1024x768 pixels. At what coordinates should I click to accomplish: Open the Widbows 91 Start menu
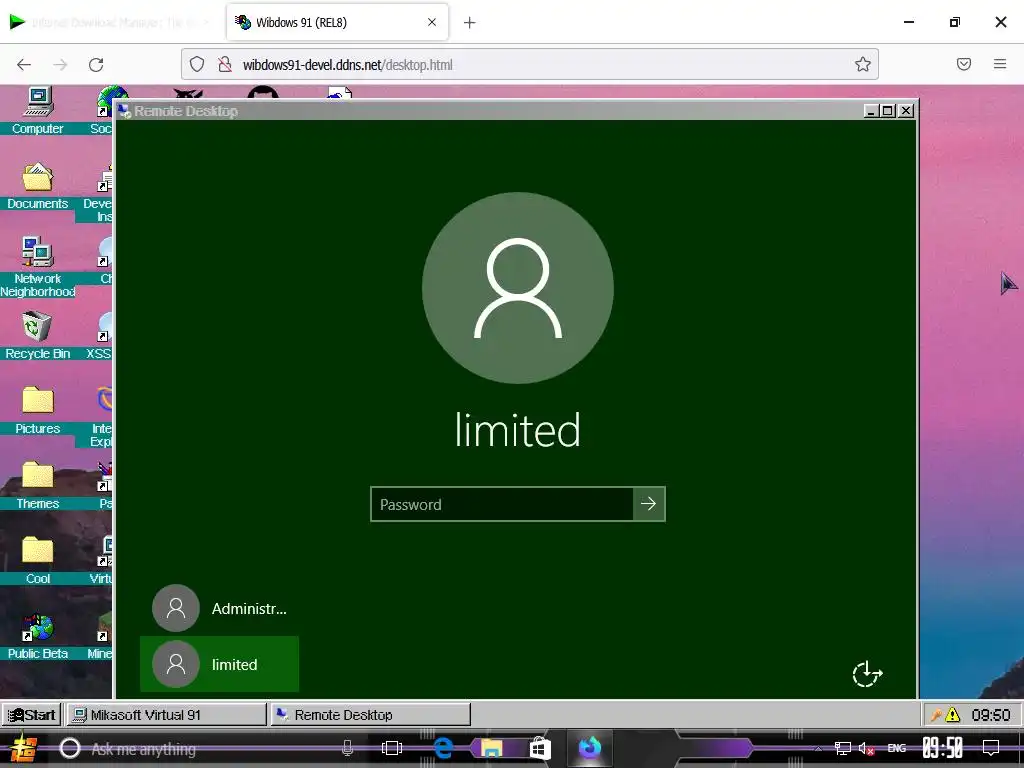coord(31,714)
